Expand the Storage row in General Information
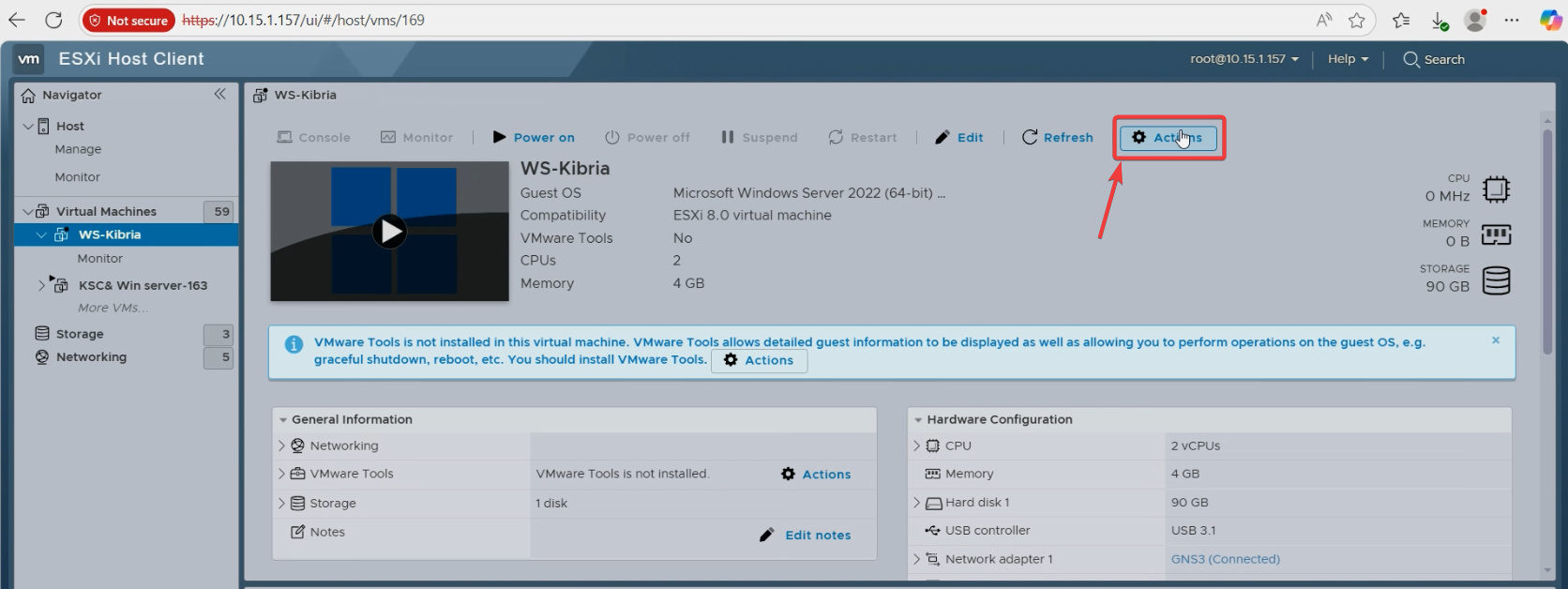 point(281,503)
